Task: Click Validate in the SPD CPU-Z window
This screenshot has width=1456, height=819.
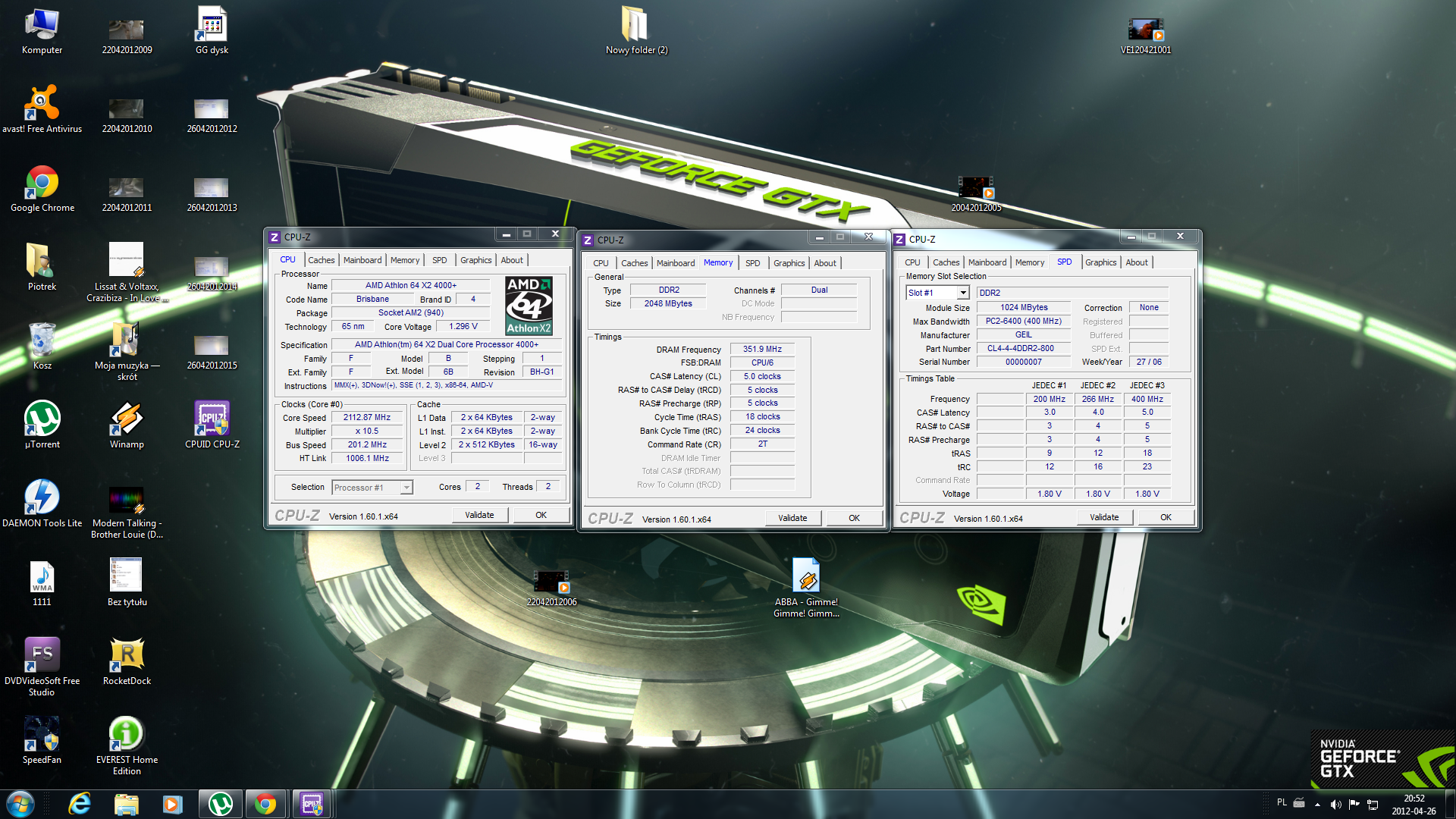Action: [1104, 517]
